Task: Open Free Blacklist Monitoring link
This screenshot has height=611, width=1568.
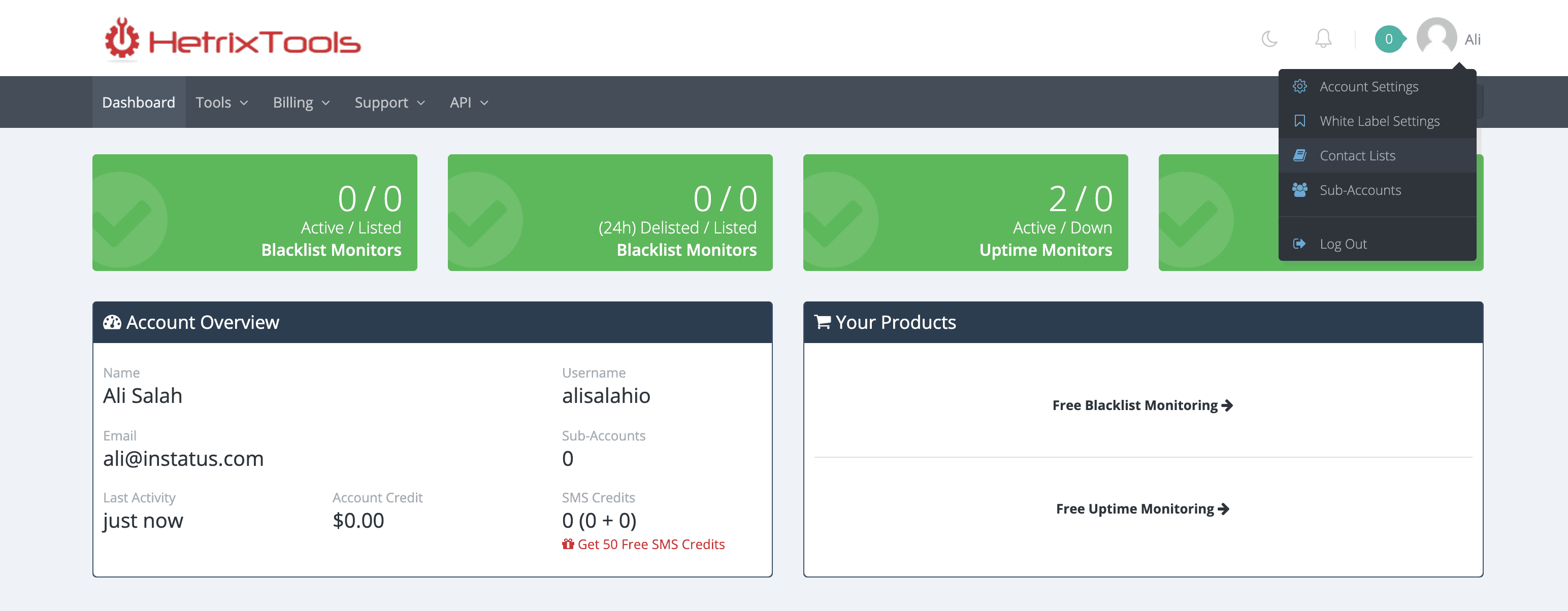Action: pos(1142,405)
